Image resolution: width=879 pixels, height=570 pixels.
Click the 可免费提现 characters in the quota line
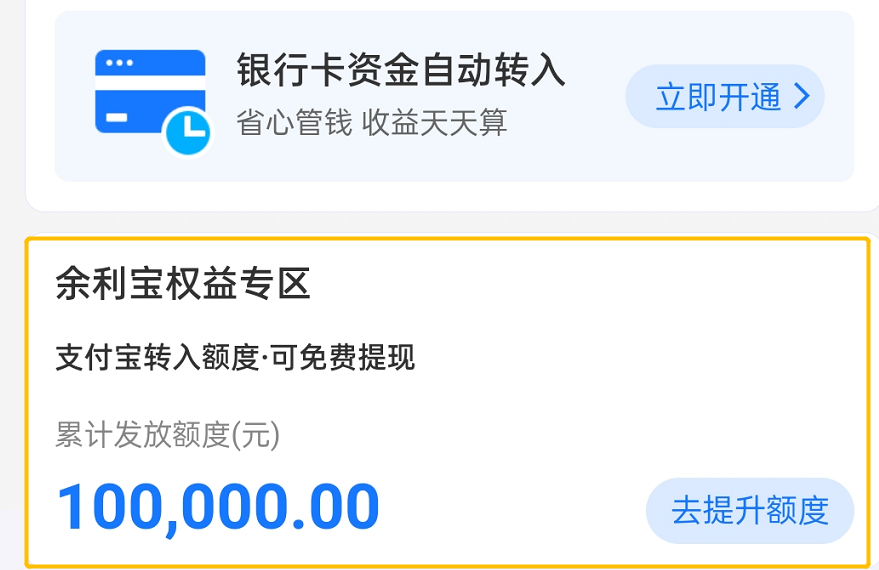tap(343, 357)
